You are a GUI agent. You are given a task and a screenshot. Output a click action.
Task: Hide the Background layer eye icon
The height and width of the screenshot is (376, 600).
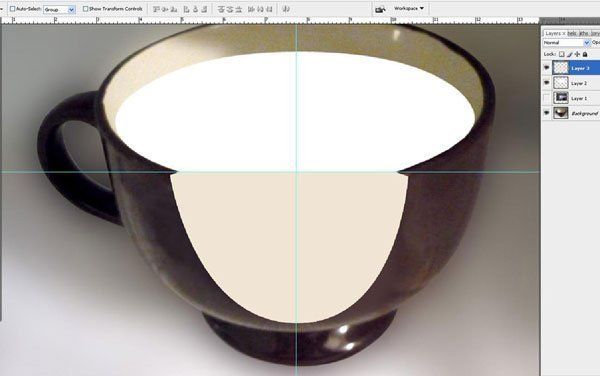(x=546, y=113)
